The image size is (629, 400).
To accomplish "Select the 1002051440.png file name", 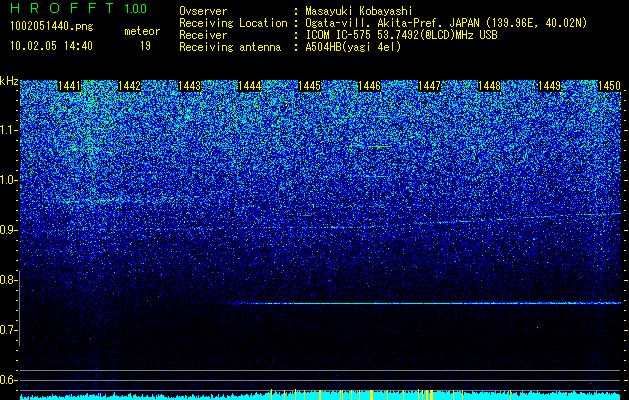I will (x=52, y=26).
